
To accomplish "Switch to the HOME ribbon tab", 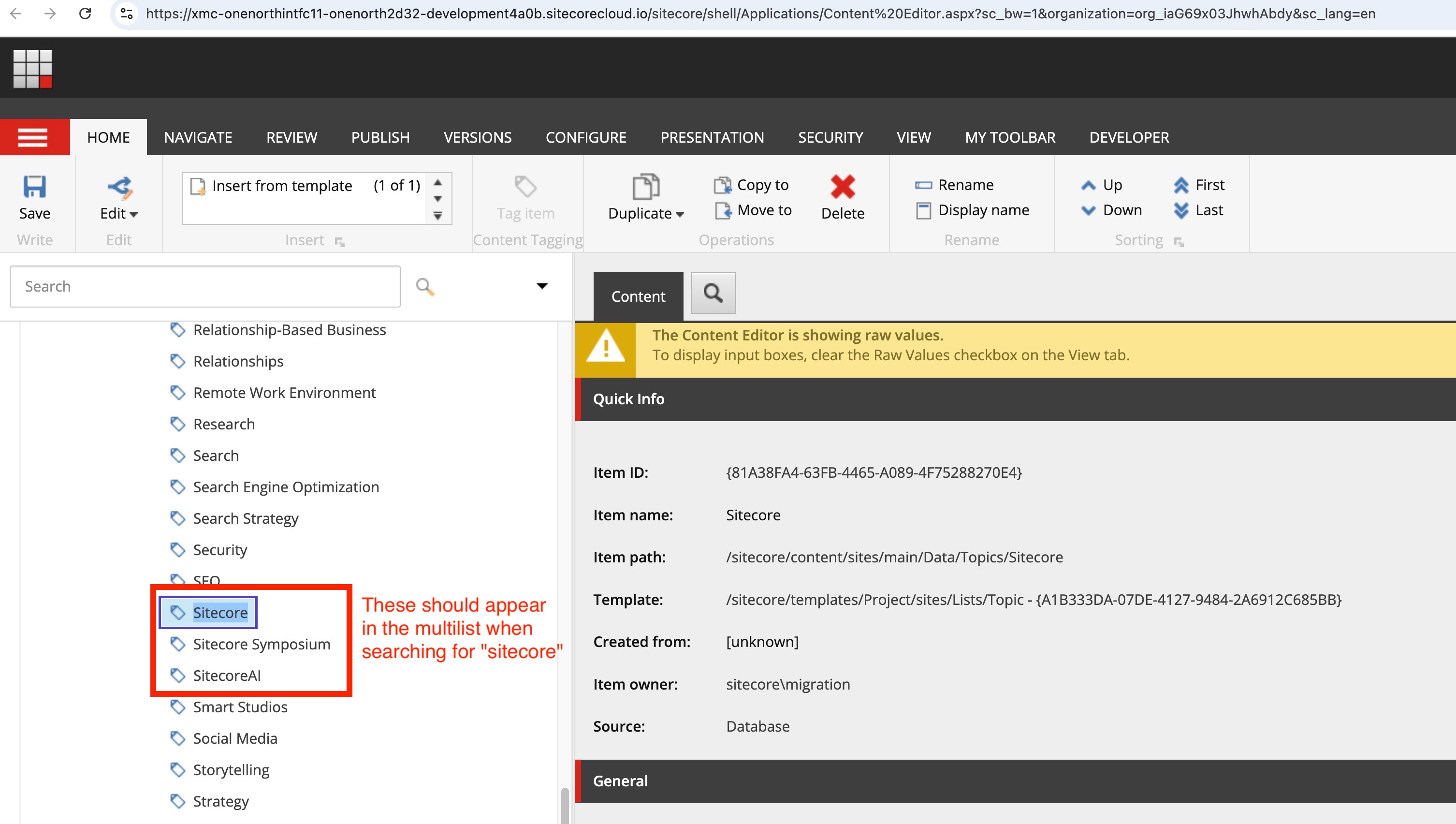I will click(109, 137).
